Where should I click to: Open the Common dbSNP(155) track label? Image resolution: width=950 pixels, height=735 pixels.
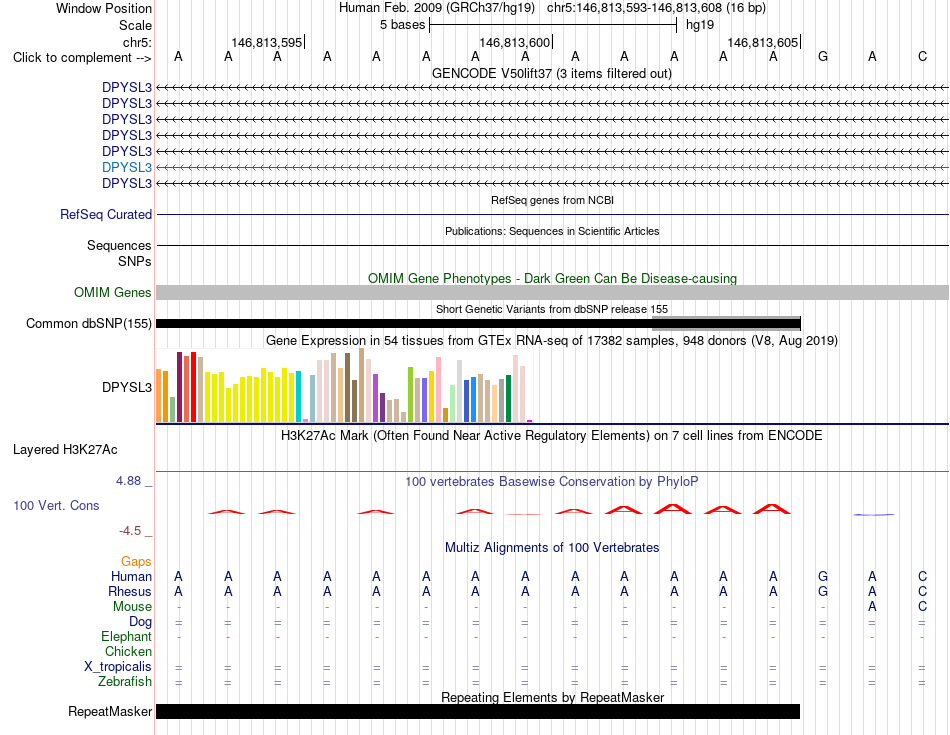pyautogui.click(x=88, y=324)
